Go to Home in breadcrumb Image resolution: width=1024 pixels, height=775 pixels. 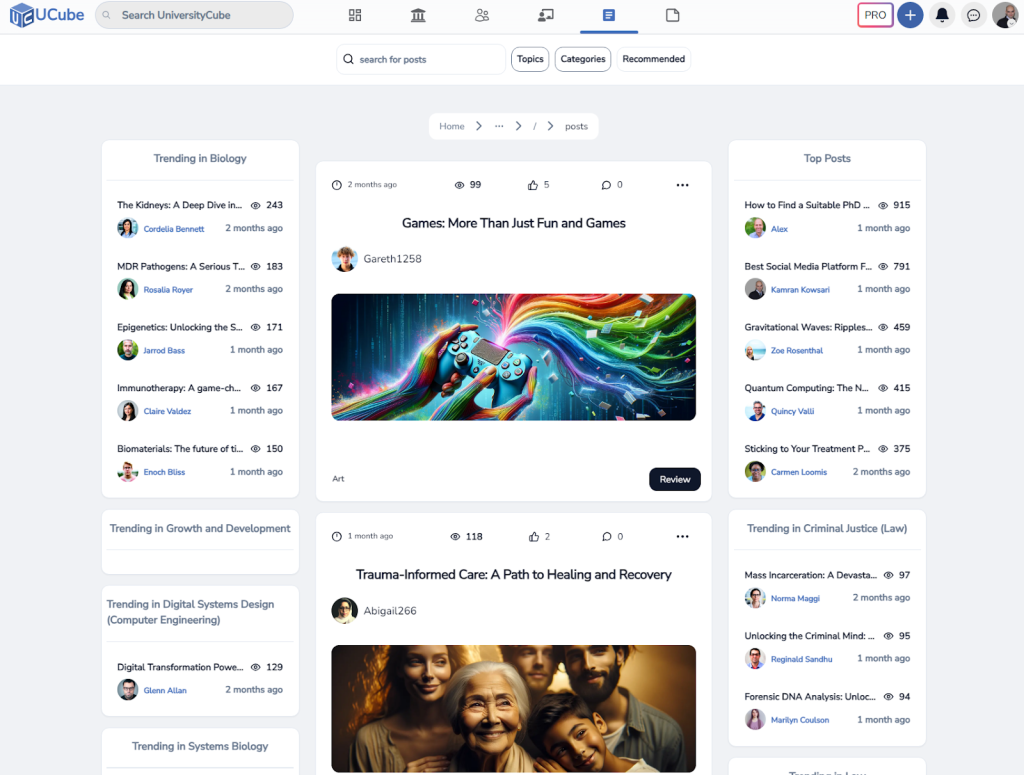coord(452,126)
